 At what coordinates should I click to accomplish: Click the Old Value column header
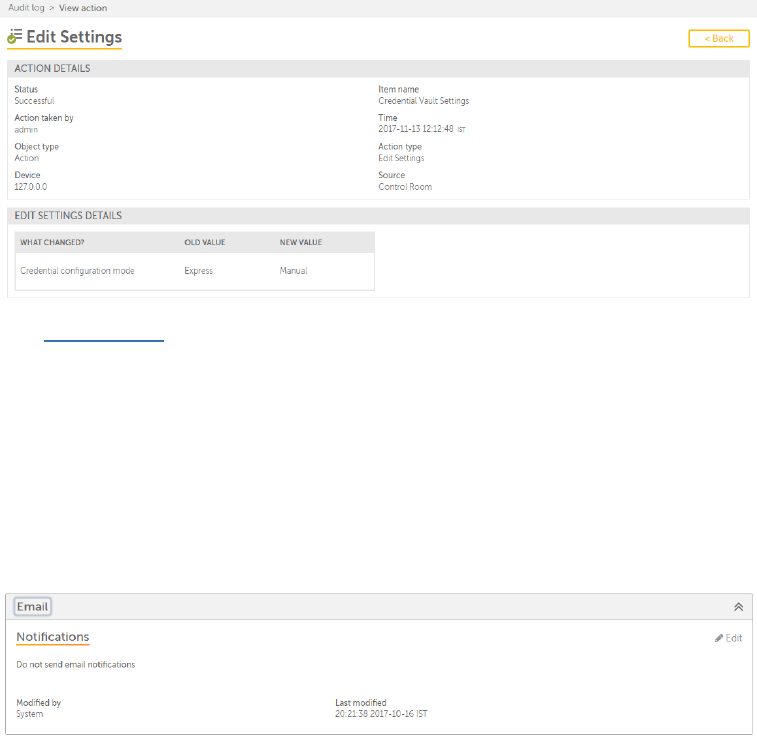203,242
